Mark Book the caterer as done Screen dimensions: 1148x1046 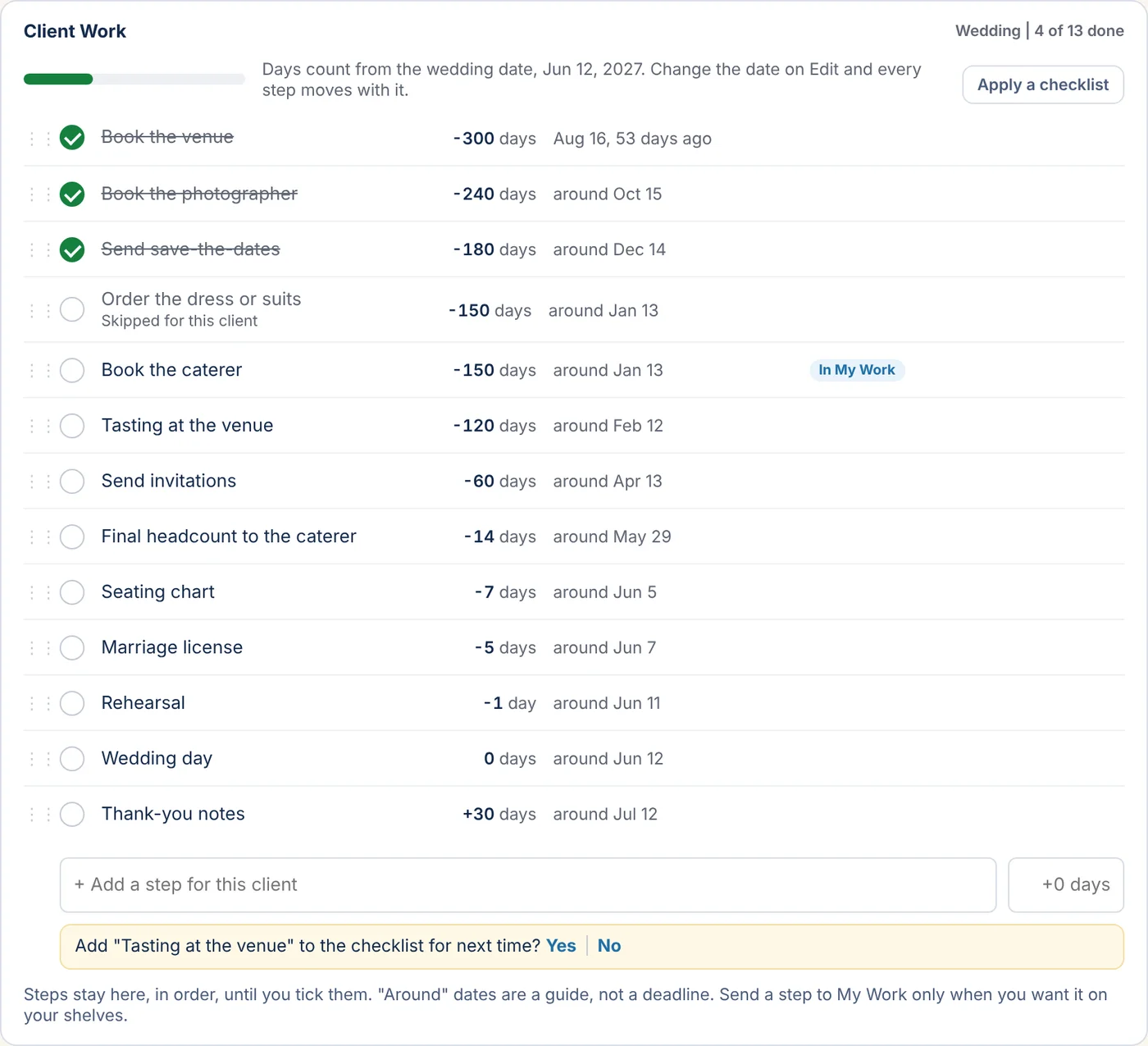point(72,370)
